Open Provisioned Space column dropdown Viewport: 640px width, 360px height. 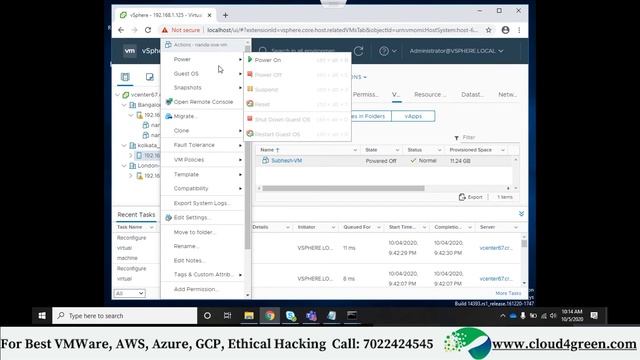point(503,150)
